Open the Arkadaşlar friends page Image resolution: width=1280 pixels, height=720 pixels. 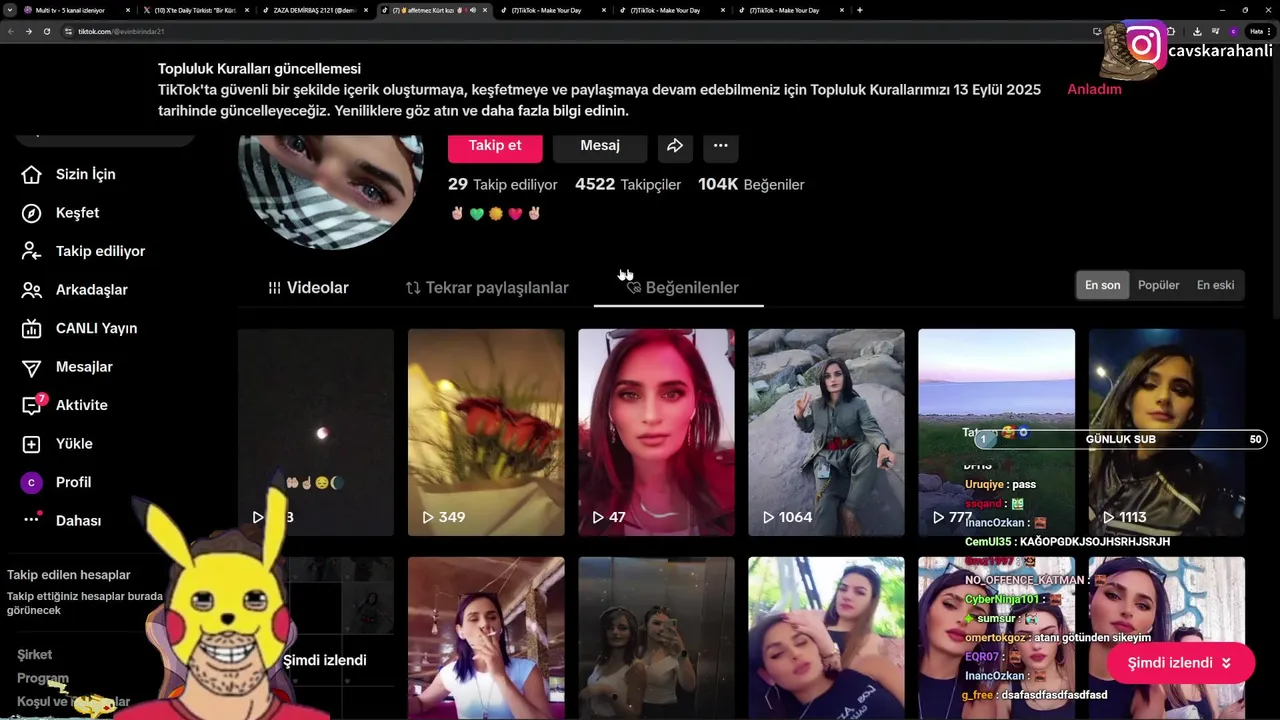[74, 290]
